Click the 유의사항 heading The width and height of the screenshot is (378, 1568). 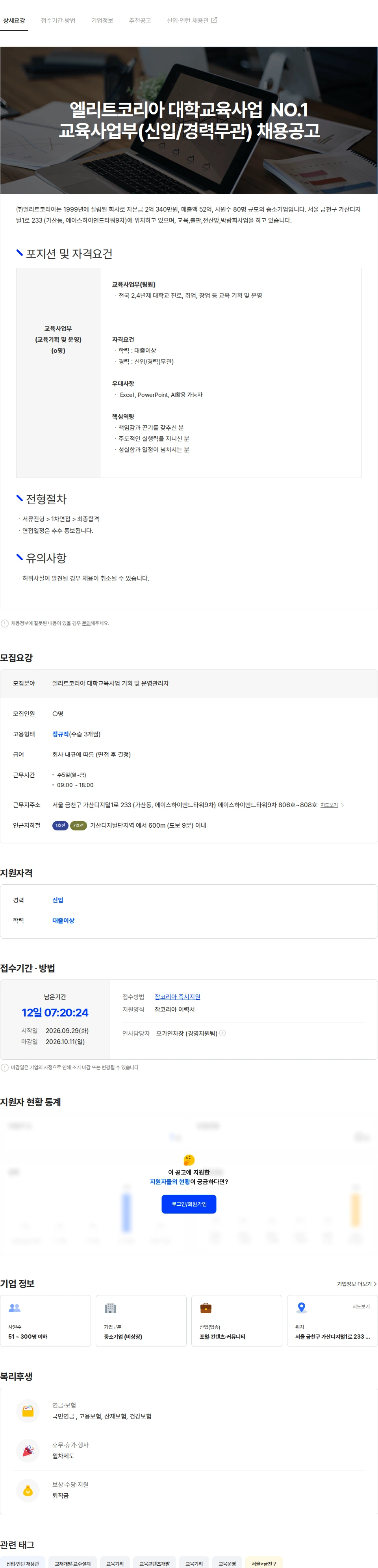point(46,557)
